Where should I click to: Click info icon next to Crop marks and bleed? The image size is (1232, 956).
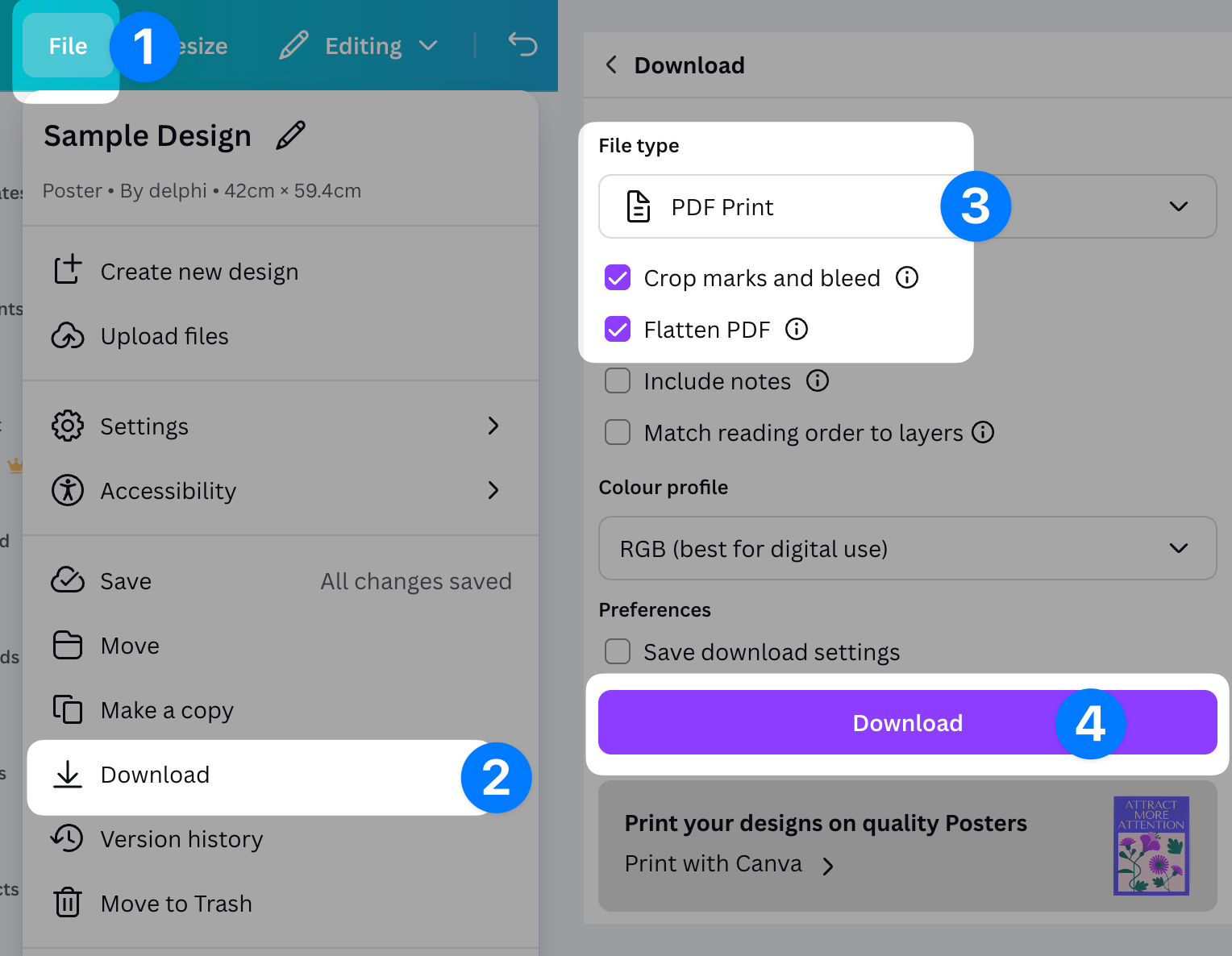click(907, 278)
